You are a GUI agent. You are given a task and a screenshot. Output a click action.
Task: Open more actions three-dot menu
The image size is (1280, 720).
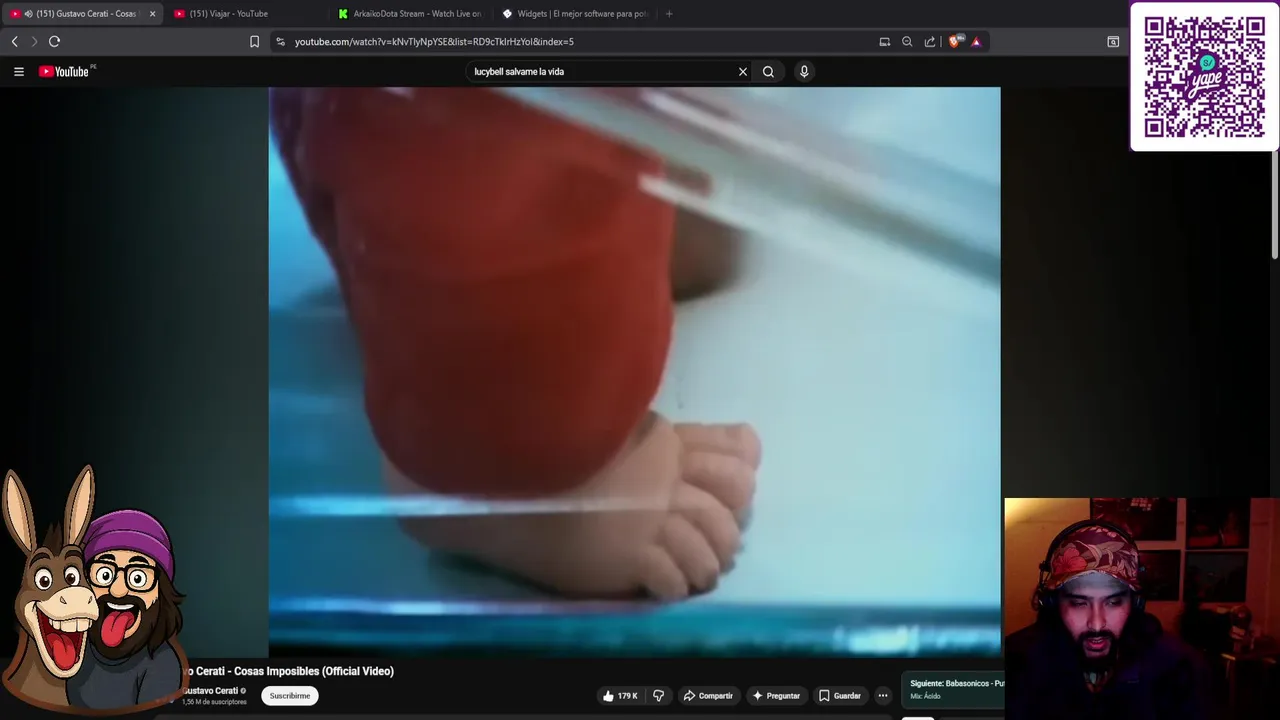pos(882,696)
